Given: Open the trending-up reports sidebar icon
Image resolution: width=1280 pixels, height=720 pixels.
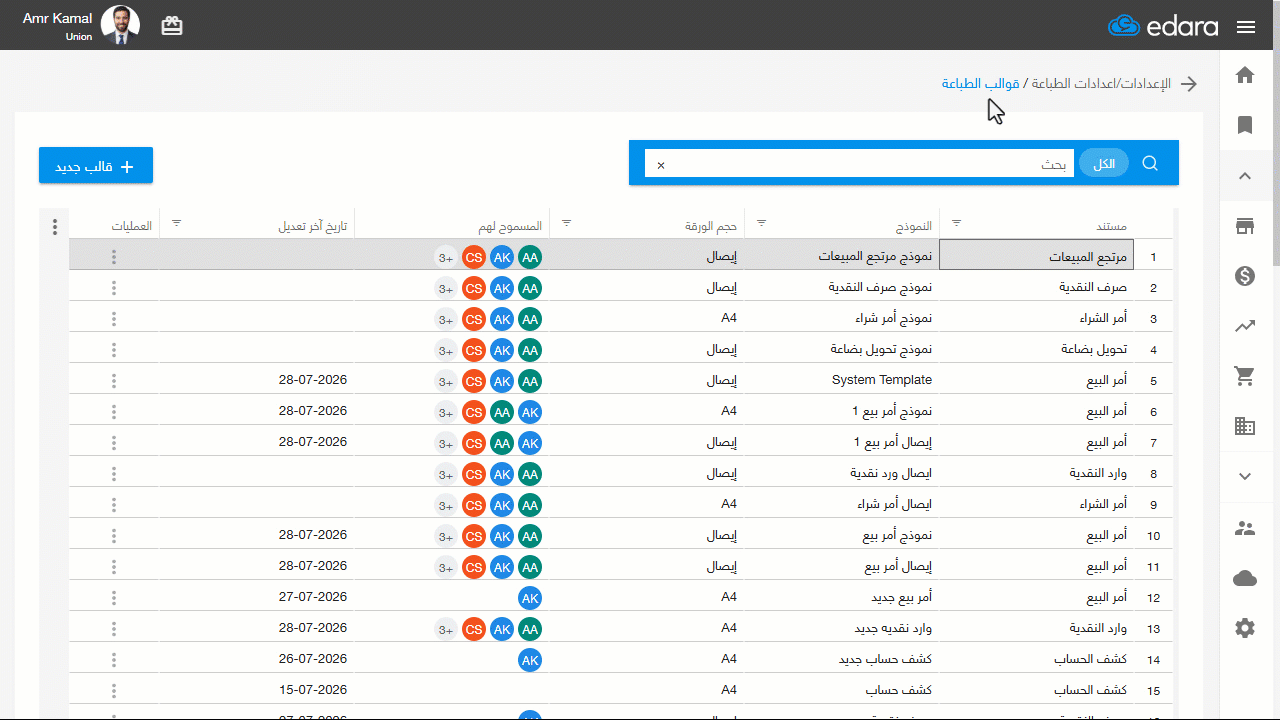Looking at the screenshot, I should click(1245, 326).
